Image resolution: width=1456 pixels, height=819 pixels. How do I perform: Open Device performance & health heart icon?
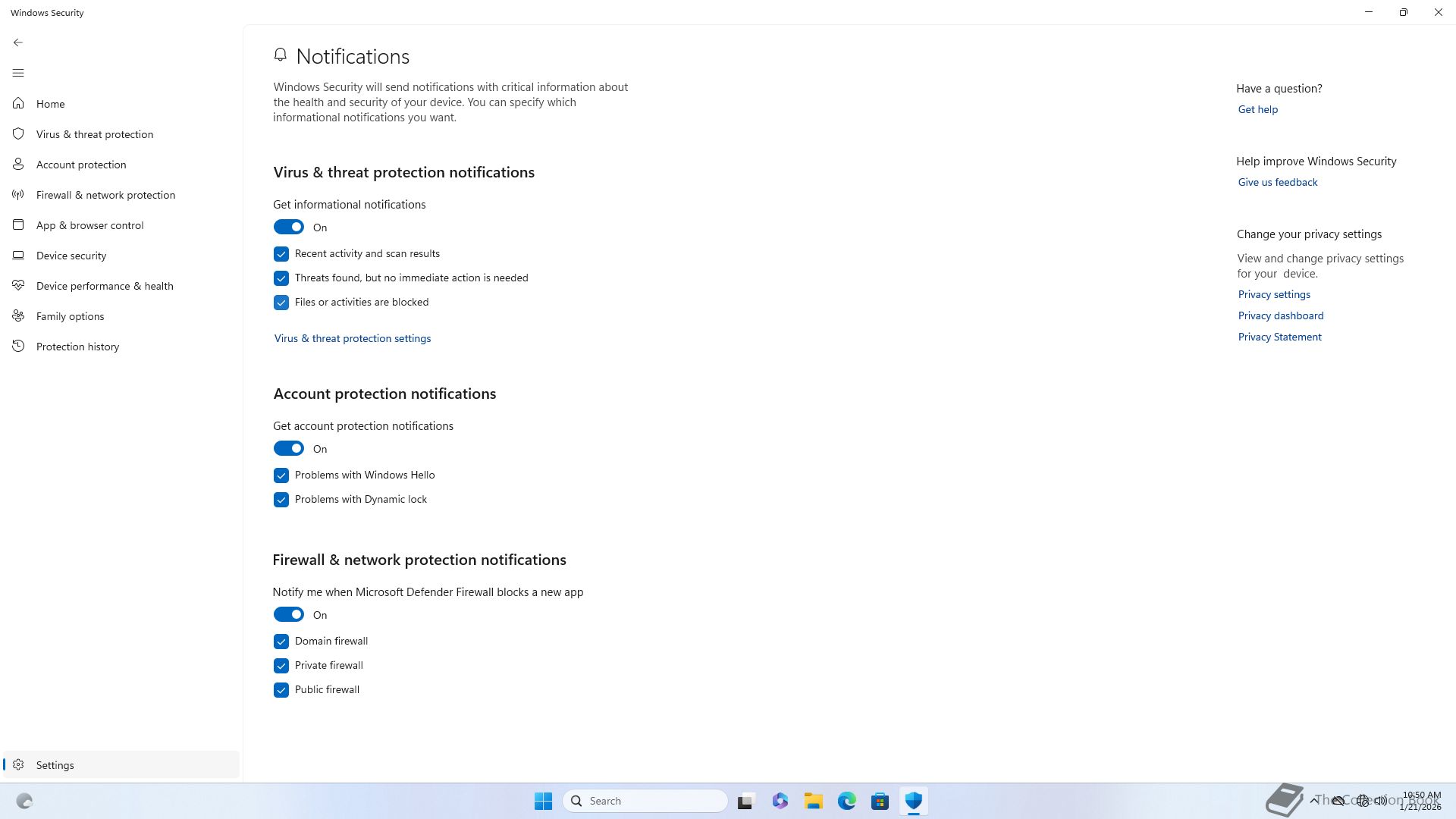pos(18,286)
